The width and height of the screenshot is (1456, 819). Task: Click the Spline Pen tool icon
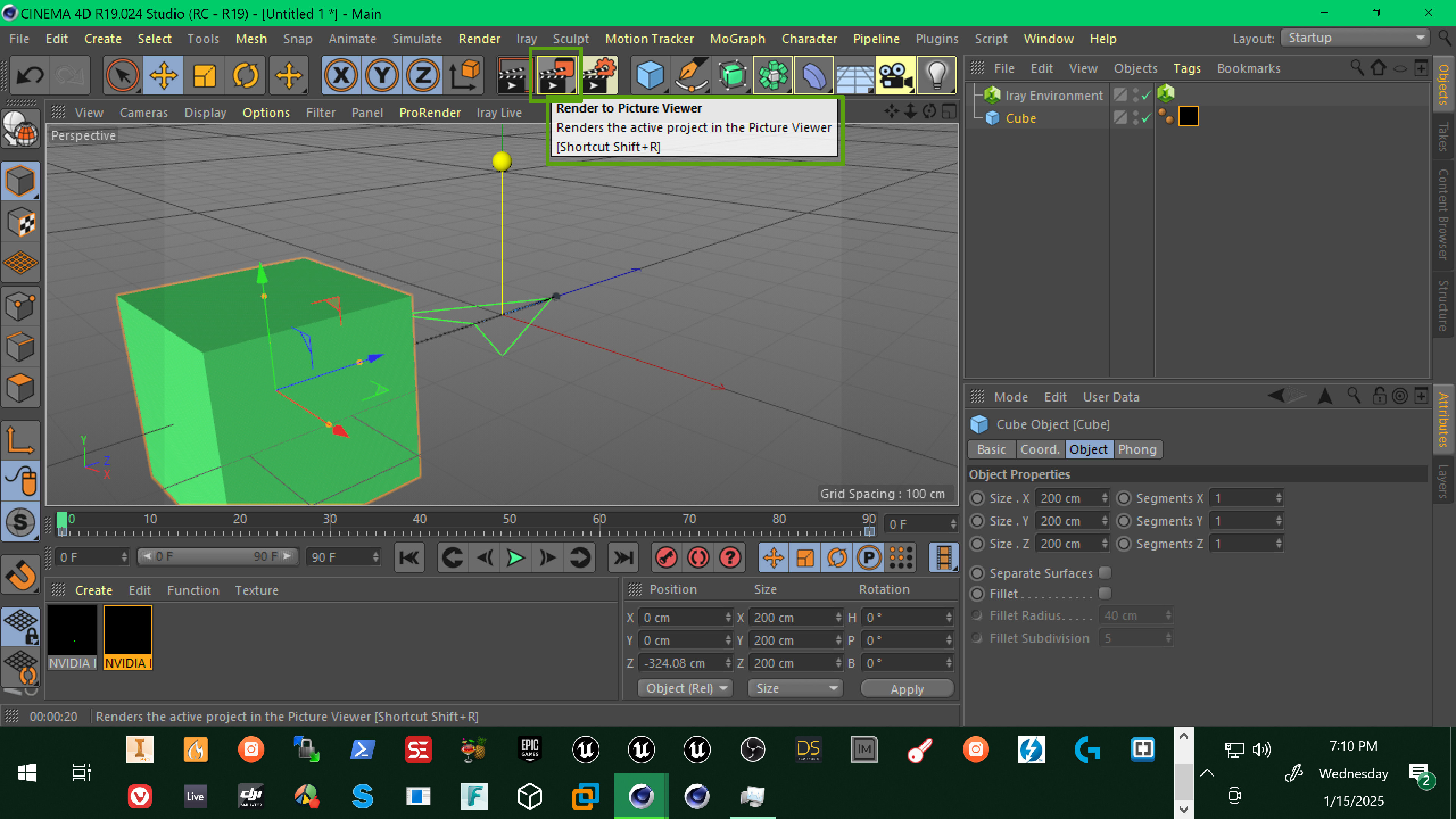click(x=691, y=75)
